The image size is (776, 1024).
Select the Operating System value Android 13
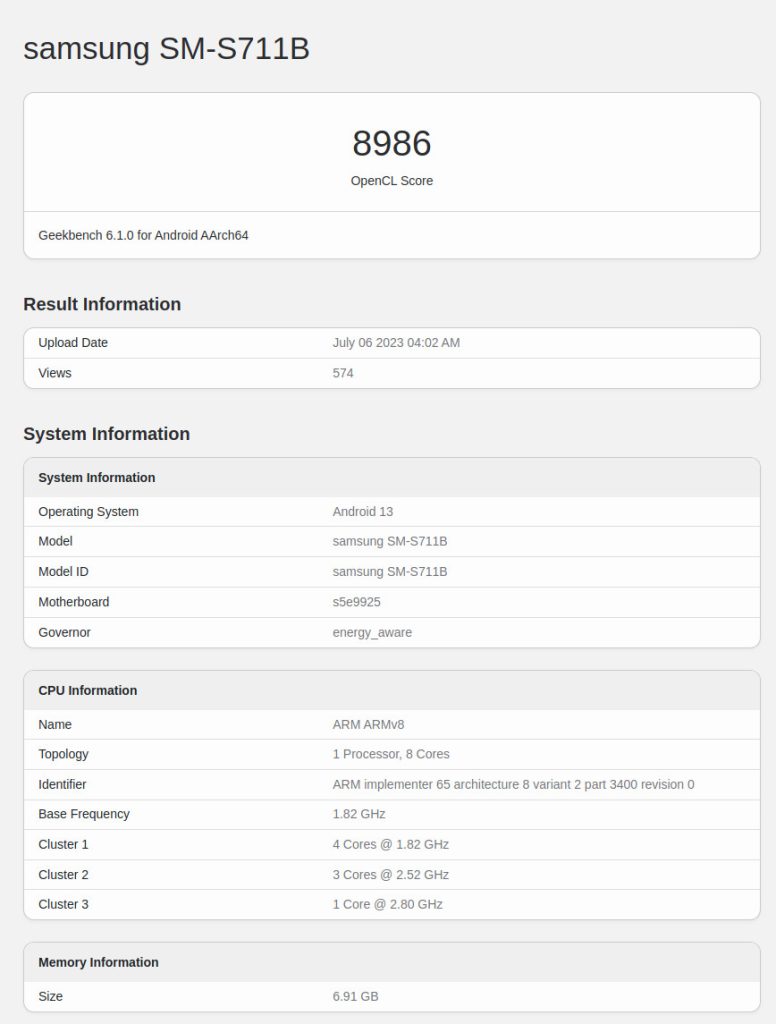coord(363,511)
